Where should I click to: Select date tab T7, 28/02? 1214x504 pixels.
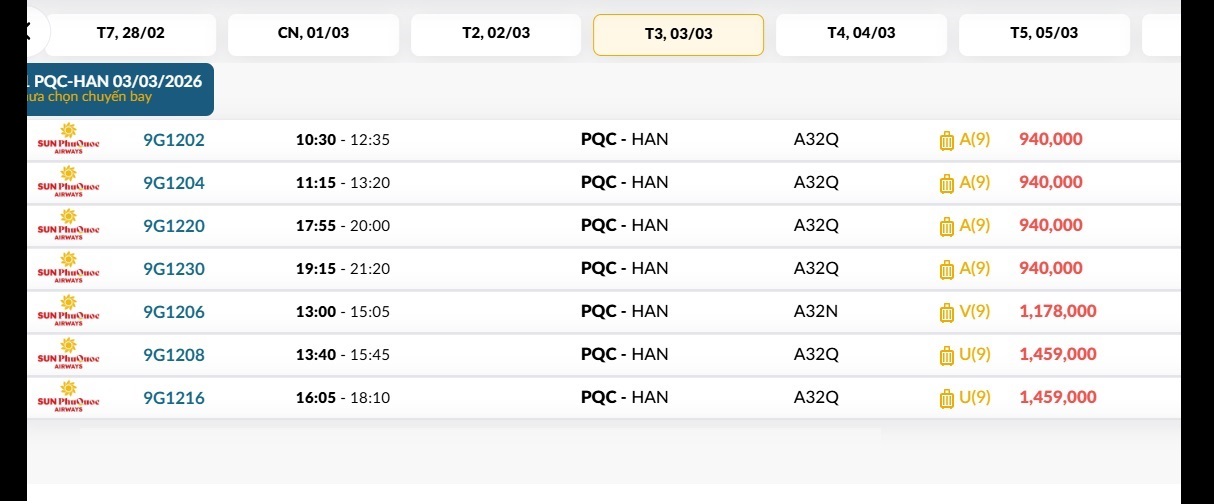coord(130,34)
